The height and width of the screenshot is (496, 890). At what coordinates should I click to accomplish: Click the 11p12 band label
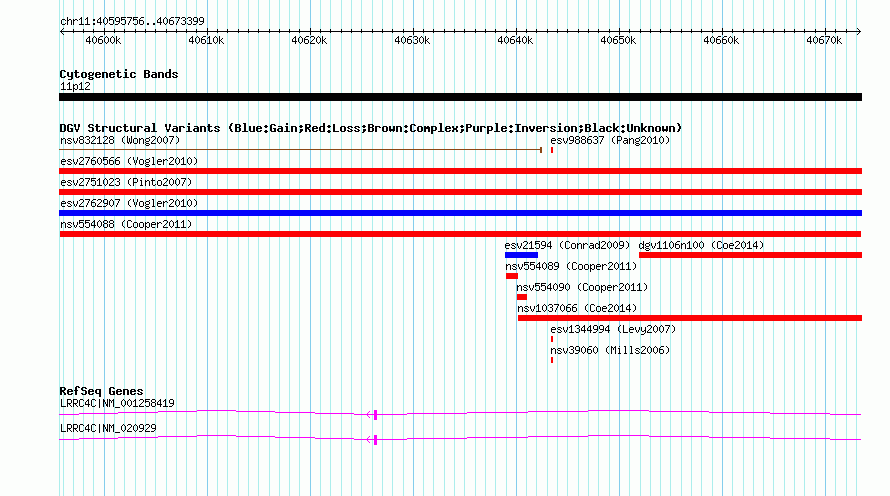click(75, 86)
